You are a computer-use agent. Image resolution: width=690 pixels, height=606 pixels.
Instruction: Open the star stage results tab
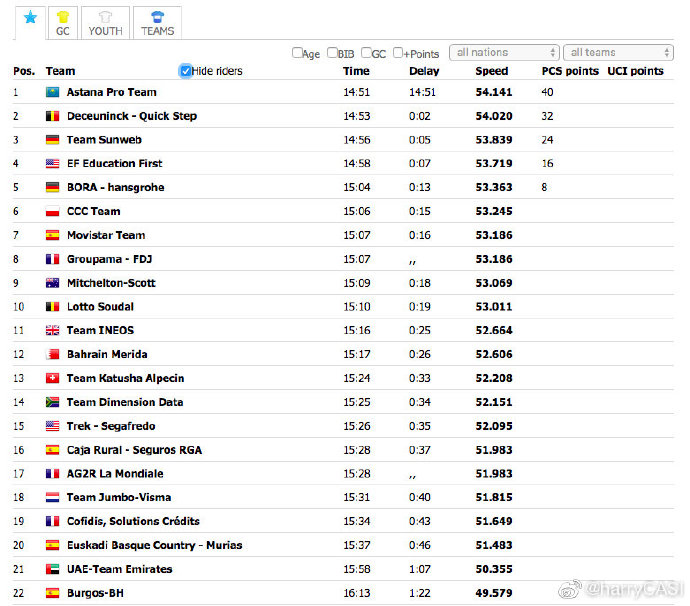coord(30,23)
